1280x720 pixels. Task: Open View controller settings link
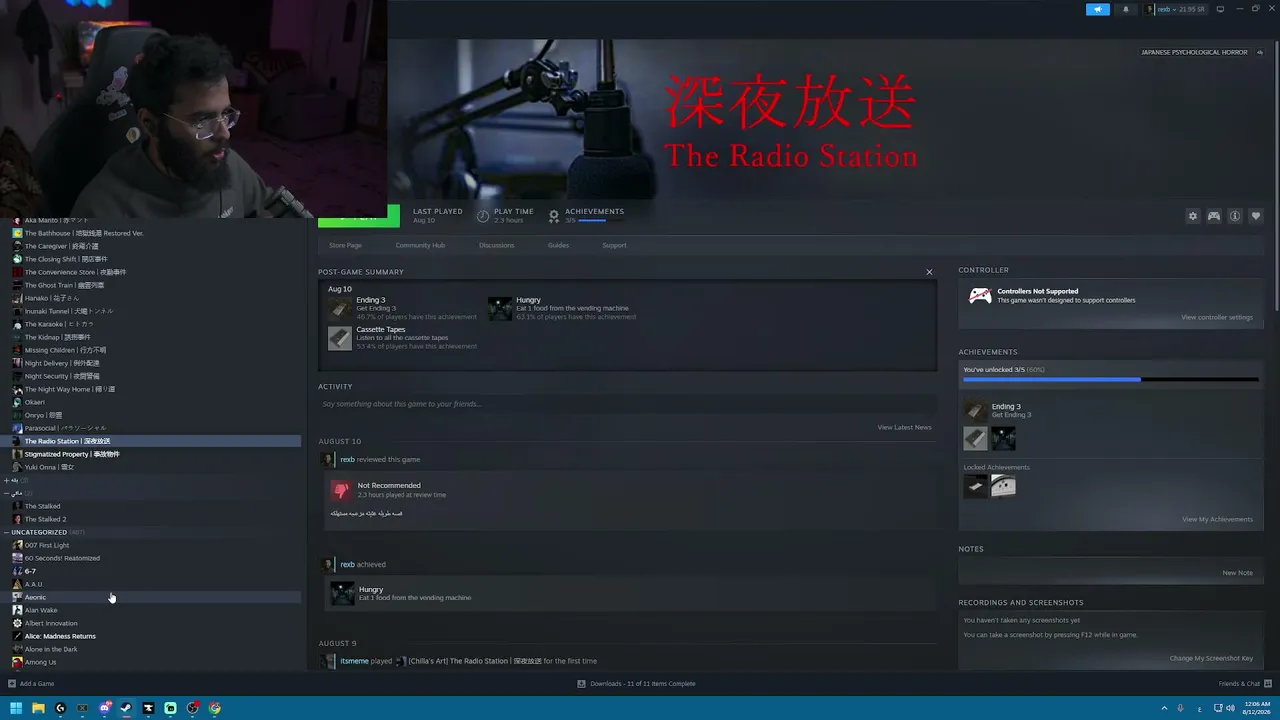[x=1216, y=318]
